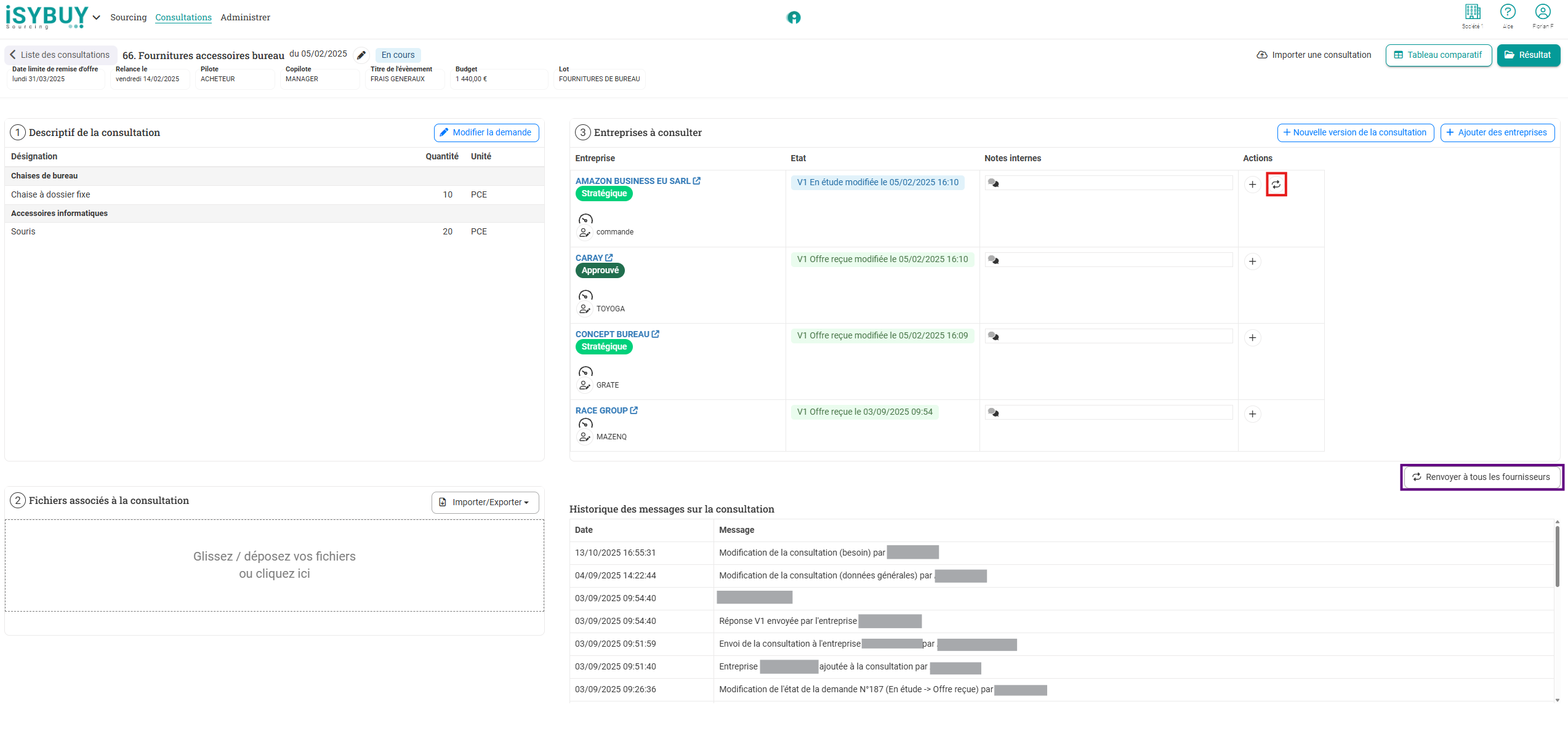The image size is (1568, 731).
Task: Click the gauge icon for CONCEPT BUREAU
Action: 585,372
